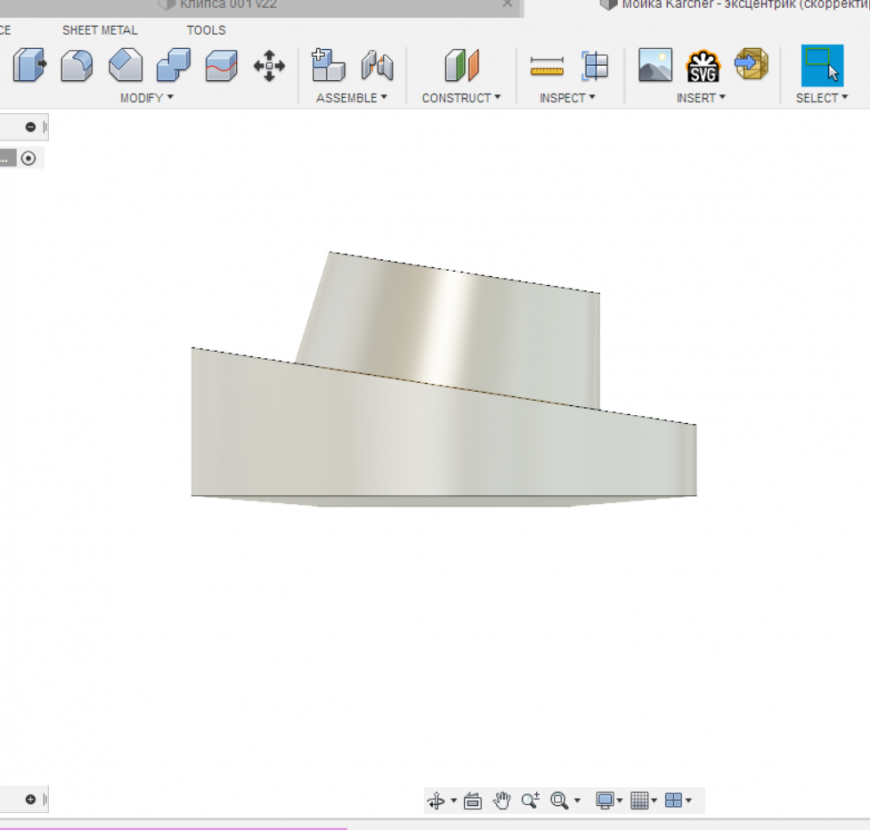Expand the comments panel plus button
The height and width of the screenshot is (830, 870).
coord(31,799)
